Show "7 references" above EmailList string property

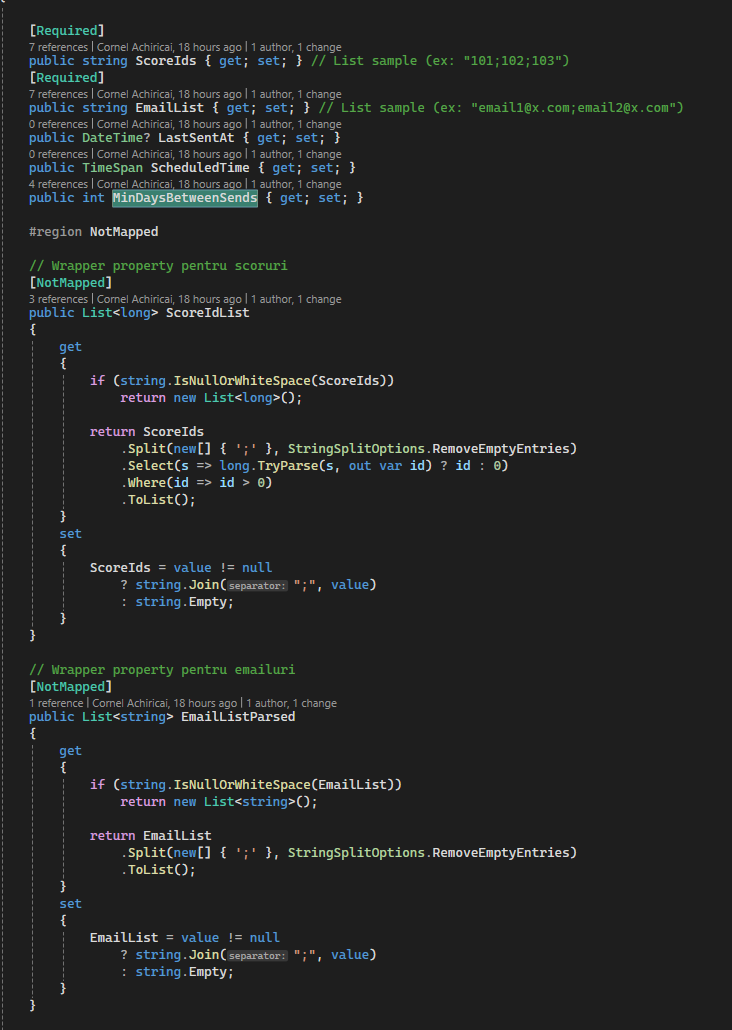pos(59,94)
